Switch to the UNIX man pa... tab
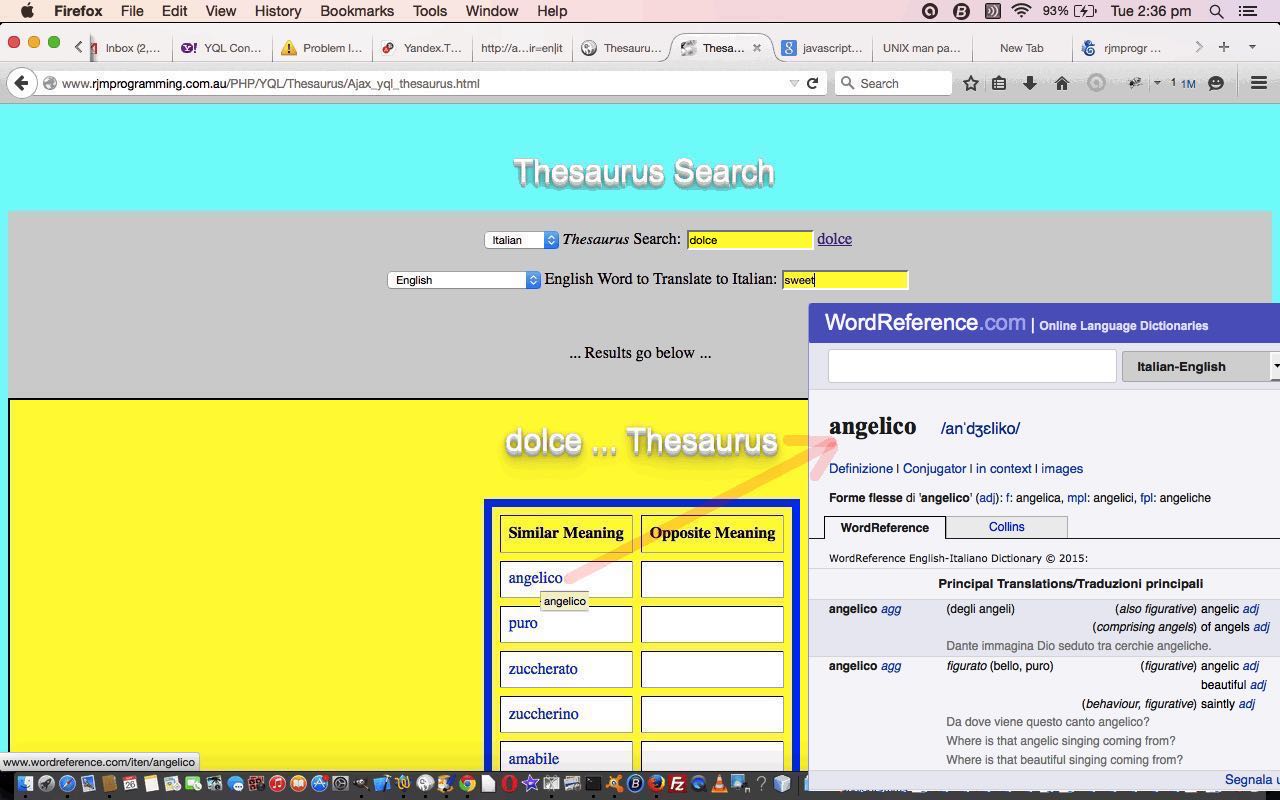The height and width of the screenshot is (800, 1280). point(921,47)
